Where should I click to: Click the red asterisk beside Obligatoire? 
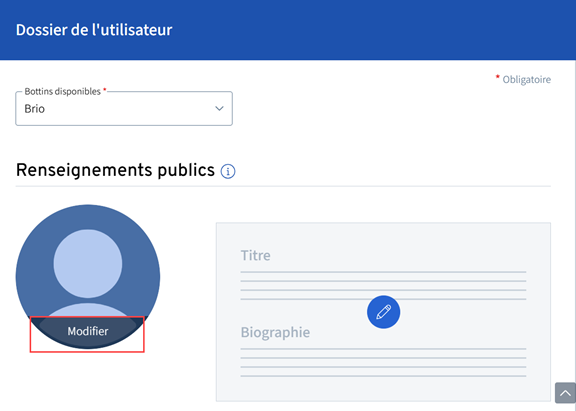tap(498, 77)
